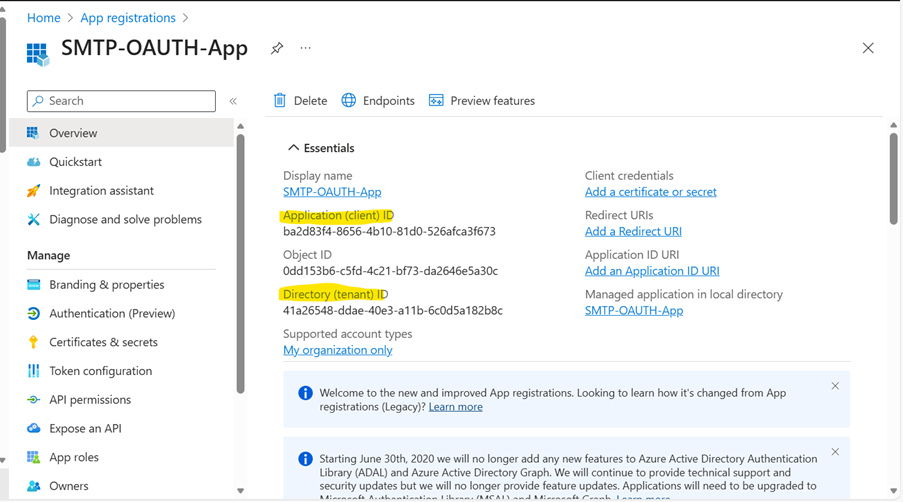Screen dimensions: 903x502
Task: Click My organization only link
Action: 337,350
